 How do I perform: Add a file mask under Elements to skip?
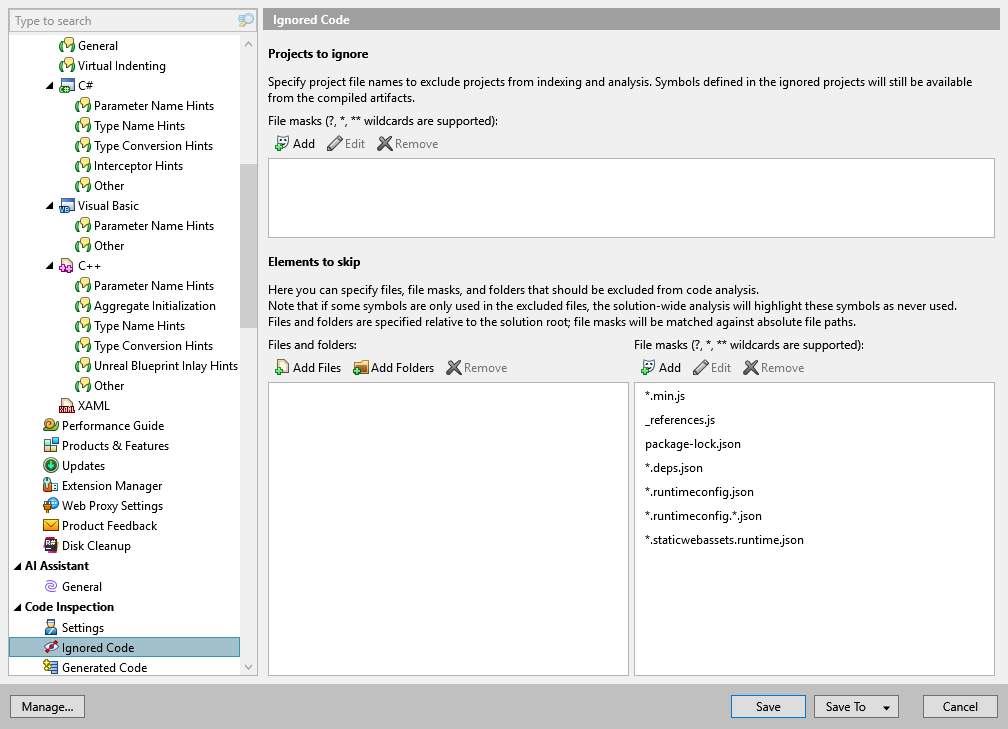(661, 368)
